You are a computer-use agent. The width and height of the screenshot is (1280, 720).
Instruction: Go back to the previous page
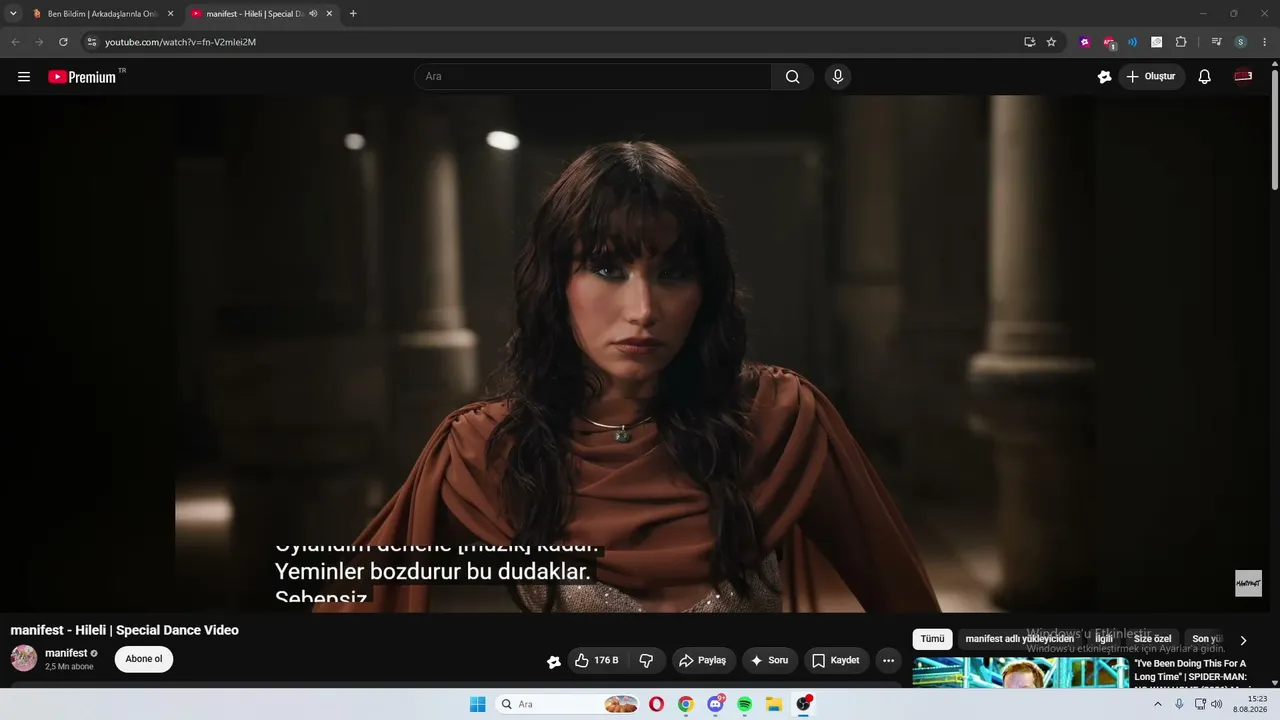point(15,42)
